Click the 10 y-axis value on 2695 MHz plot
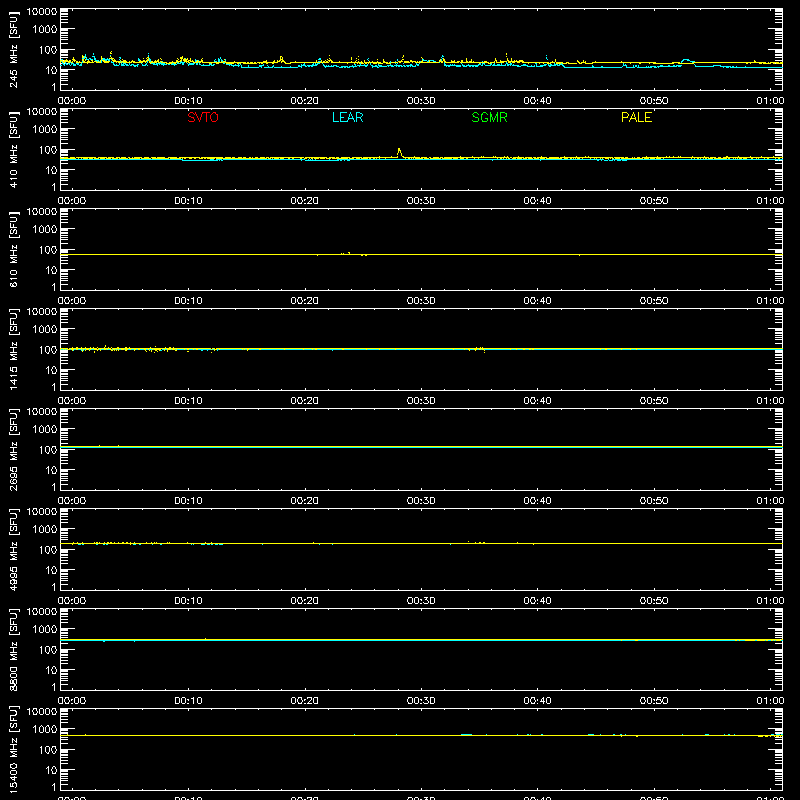 pyautogui.click(x=51, y=470)
